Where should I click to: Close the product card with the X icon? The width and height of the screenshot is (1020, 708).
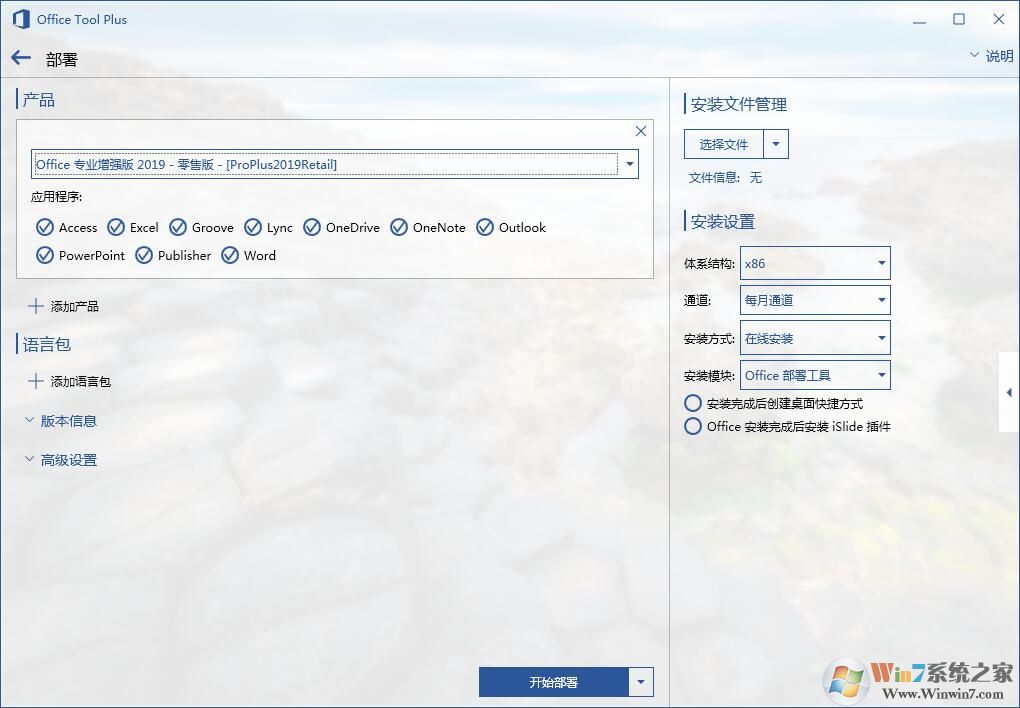[640, 130]
